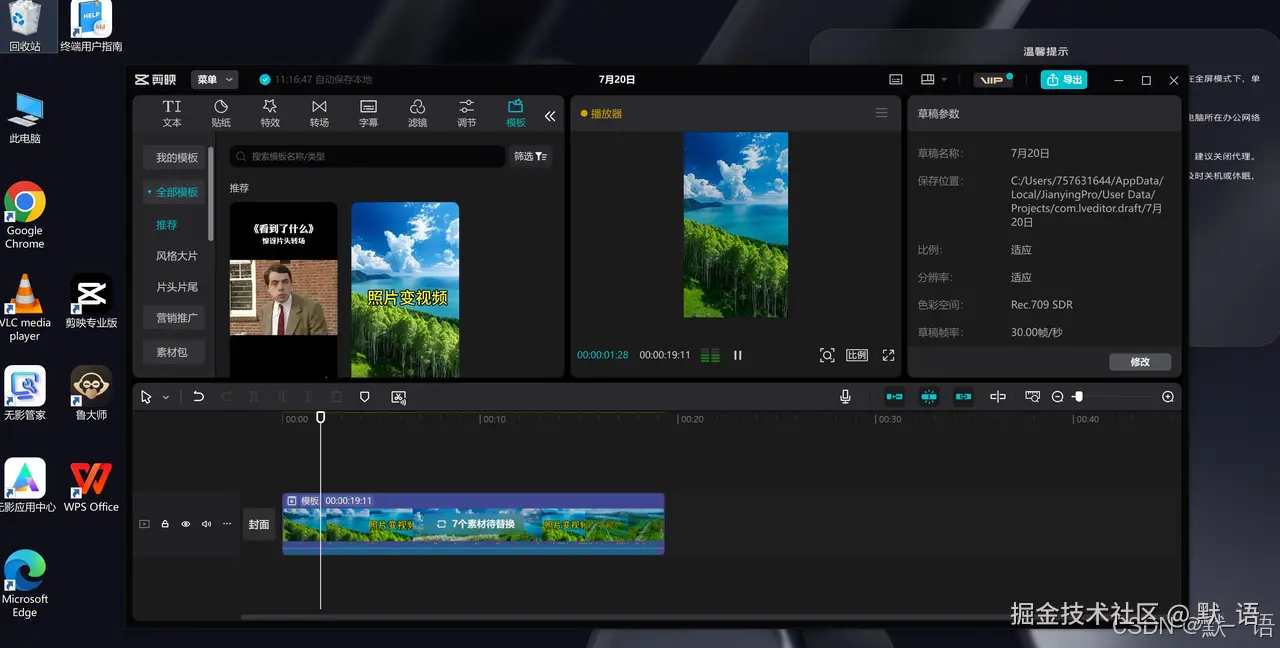Open the 筛选 filter dropdown
Viewport: 1280px width, 648px height.
coord(530,156)
